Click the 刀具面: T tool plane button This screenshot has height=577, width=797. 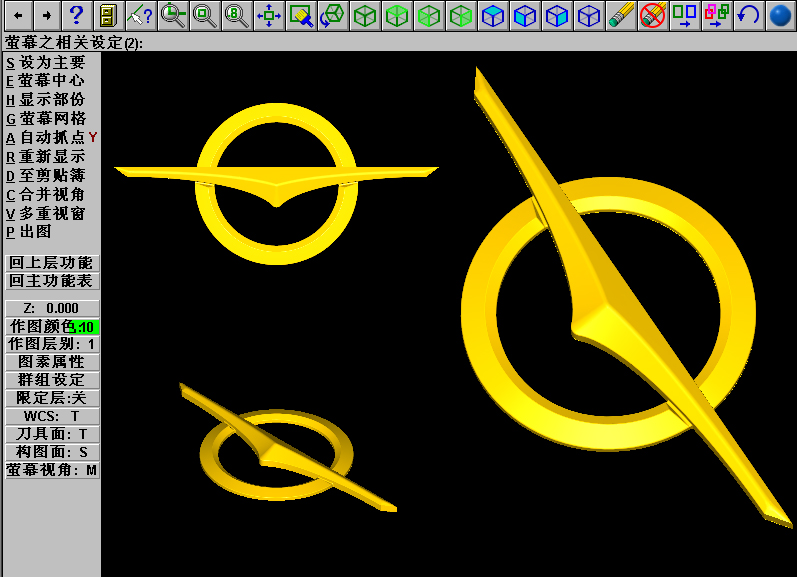pyautogui.click(x=52, y=434)
